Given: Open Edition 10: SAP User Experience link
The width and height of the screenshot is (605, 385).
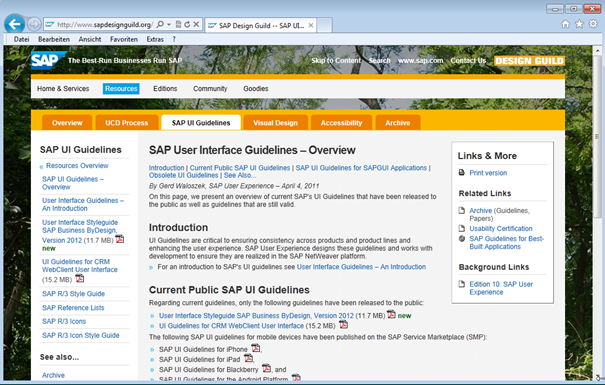Looking at the screenshot, I should 501,288.
